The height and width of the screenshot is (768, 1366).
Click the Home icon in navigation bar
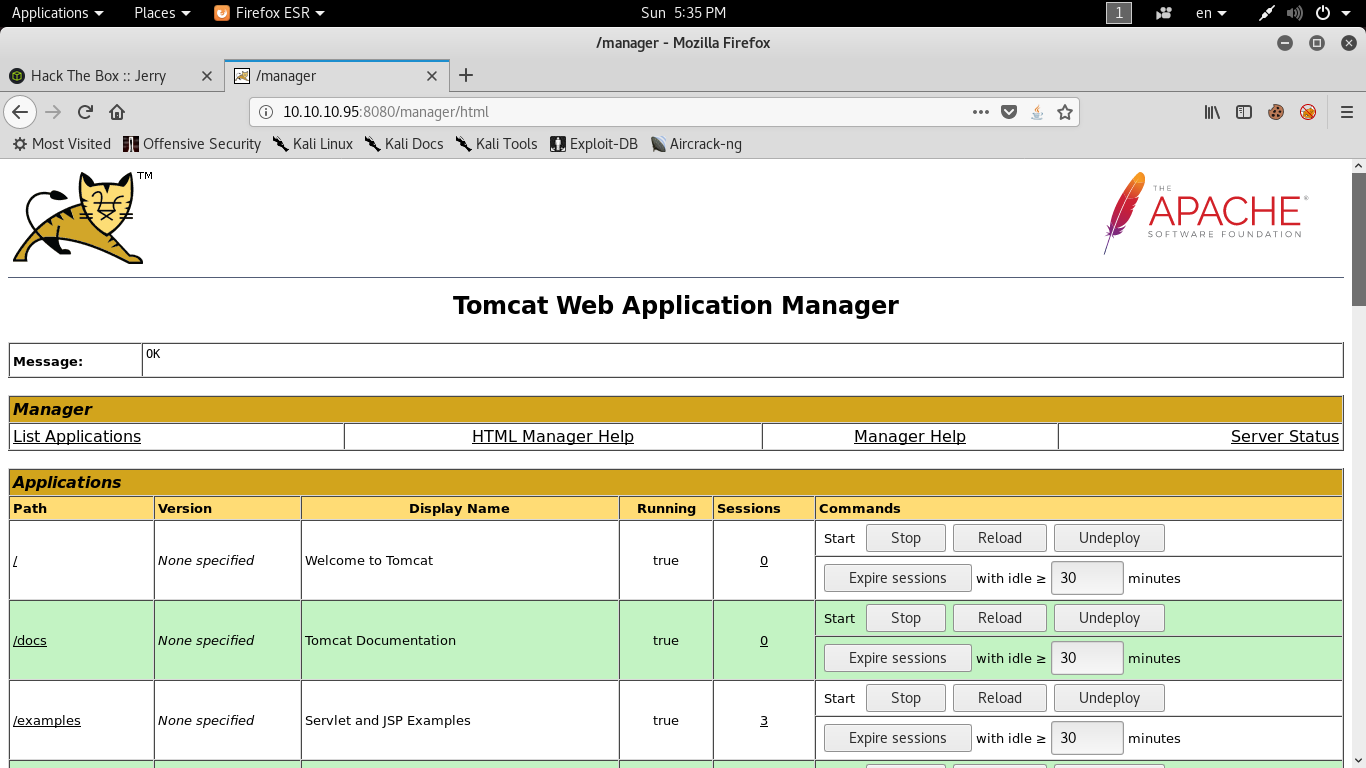point(117,112)
